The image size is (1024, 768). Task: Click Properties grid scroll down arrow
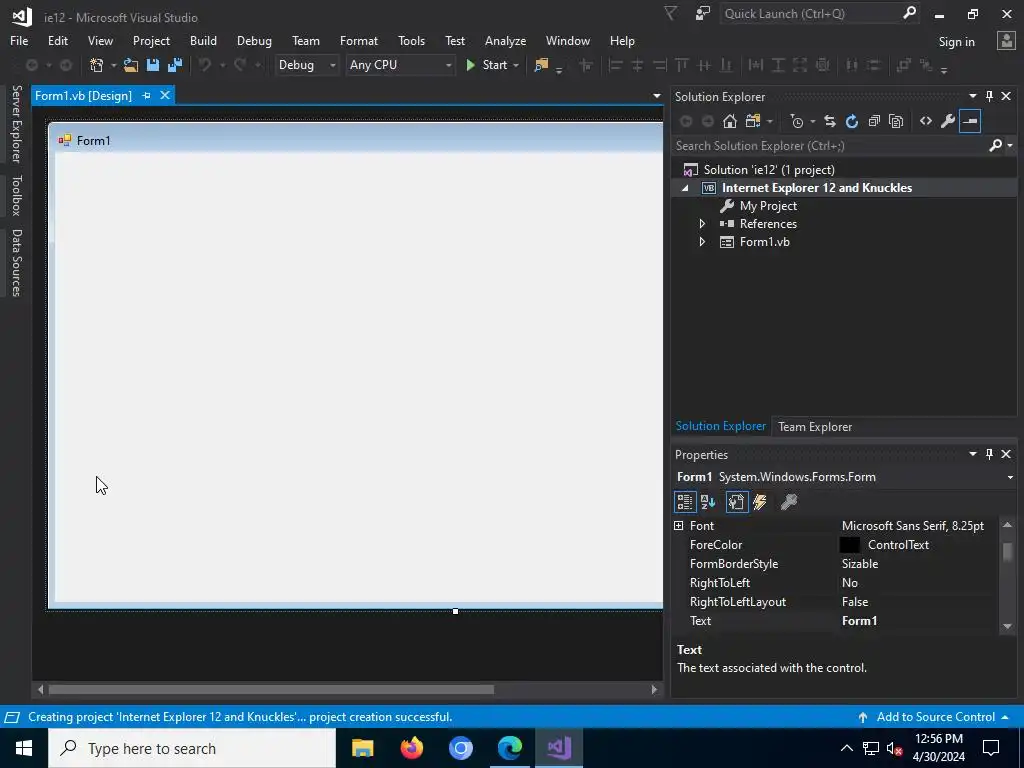coord(1007,626)
